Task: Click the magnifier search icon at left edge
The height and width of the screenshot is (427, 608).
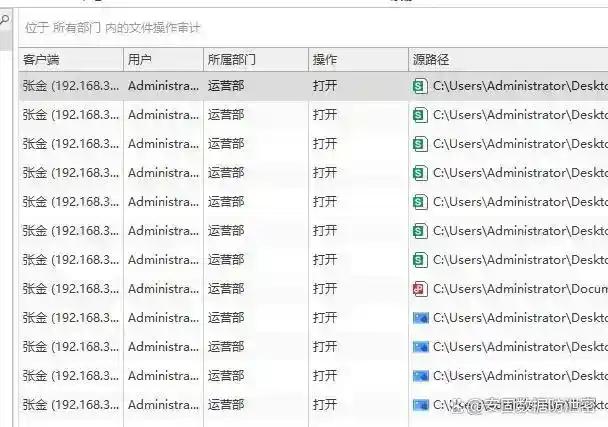Action: pyautogui.click(x=4, y=19)
